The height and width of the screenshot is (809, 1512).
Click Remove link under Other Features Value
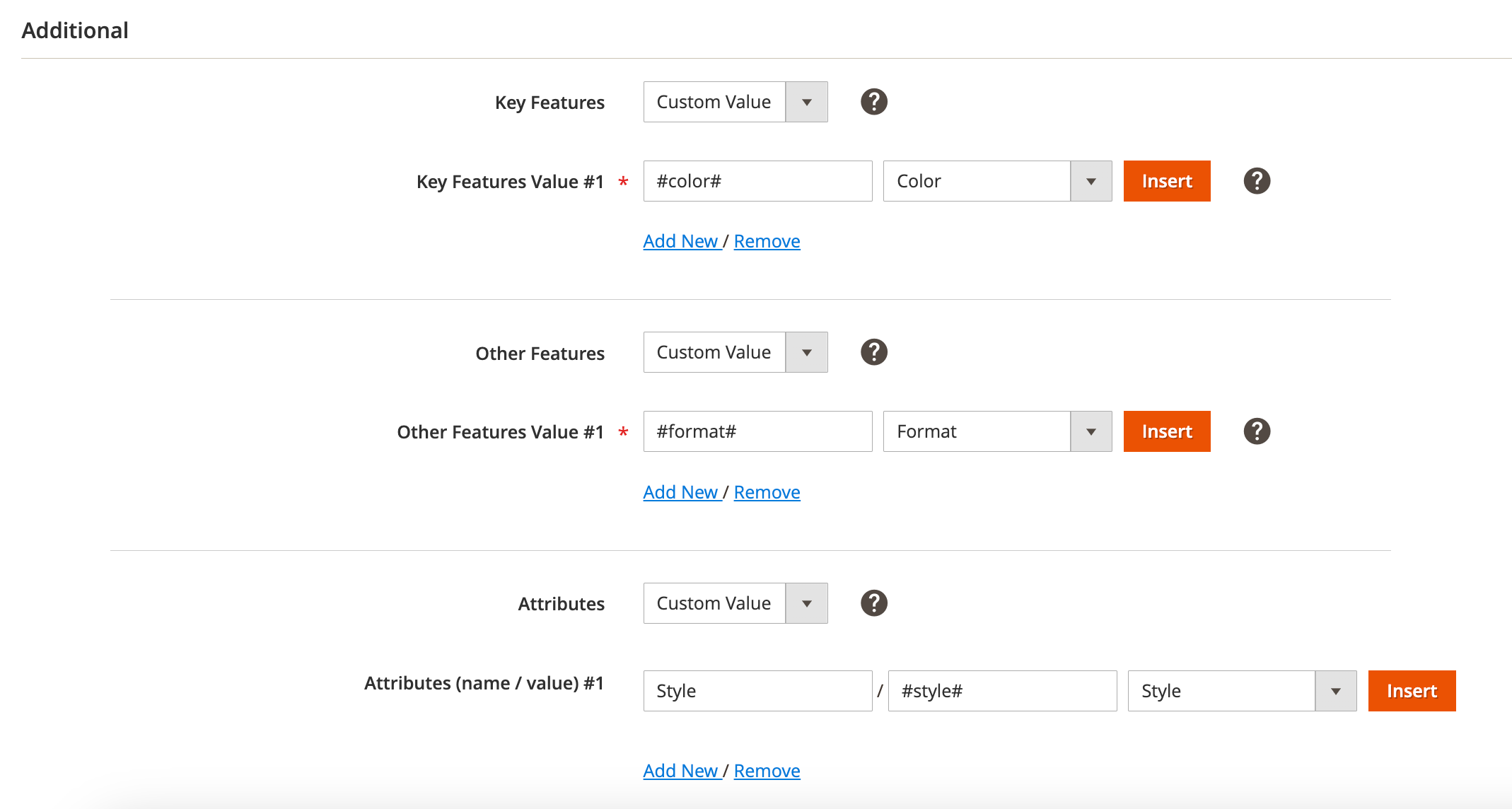tap(767, 492)
